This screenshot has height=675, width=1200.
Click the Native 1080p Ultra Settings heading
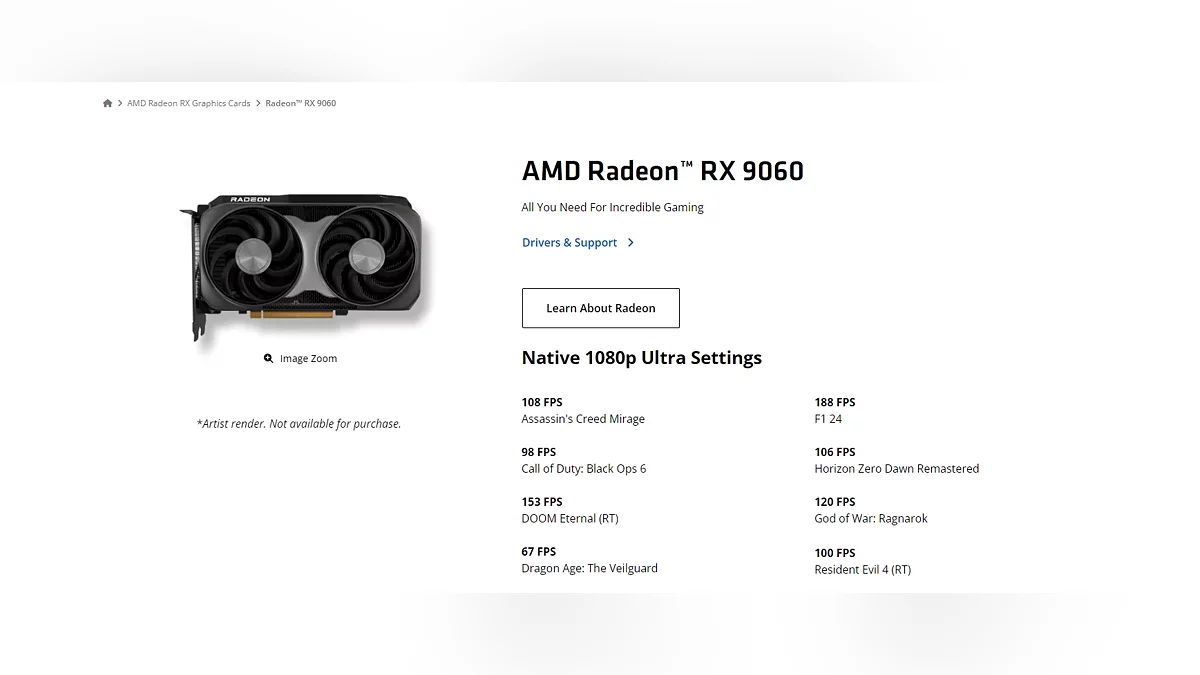641,358
